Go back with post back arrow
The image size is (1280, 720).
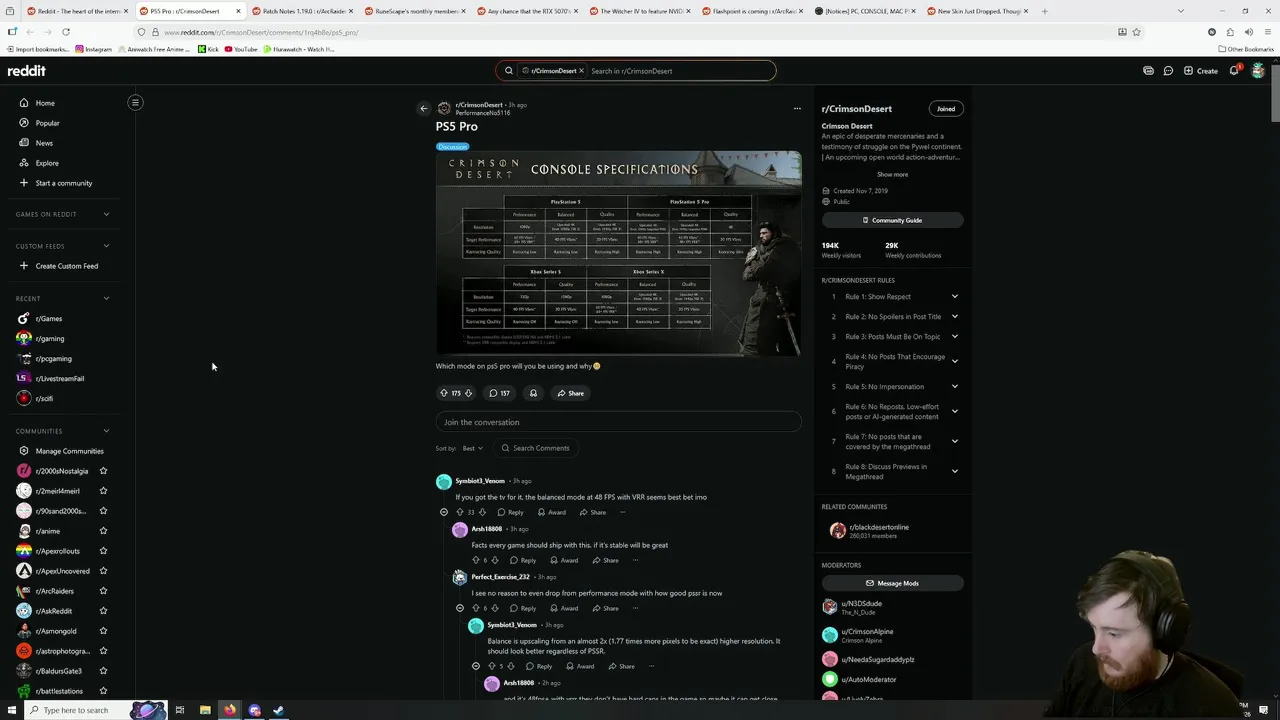pos(424,108)
